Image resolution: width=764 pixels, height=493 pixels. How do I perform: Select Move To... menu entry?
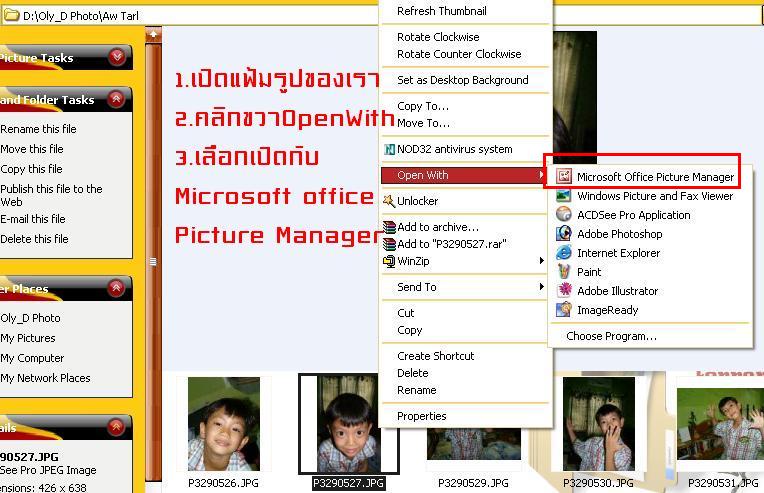[465, 123]
